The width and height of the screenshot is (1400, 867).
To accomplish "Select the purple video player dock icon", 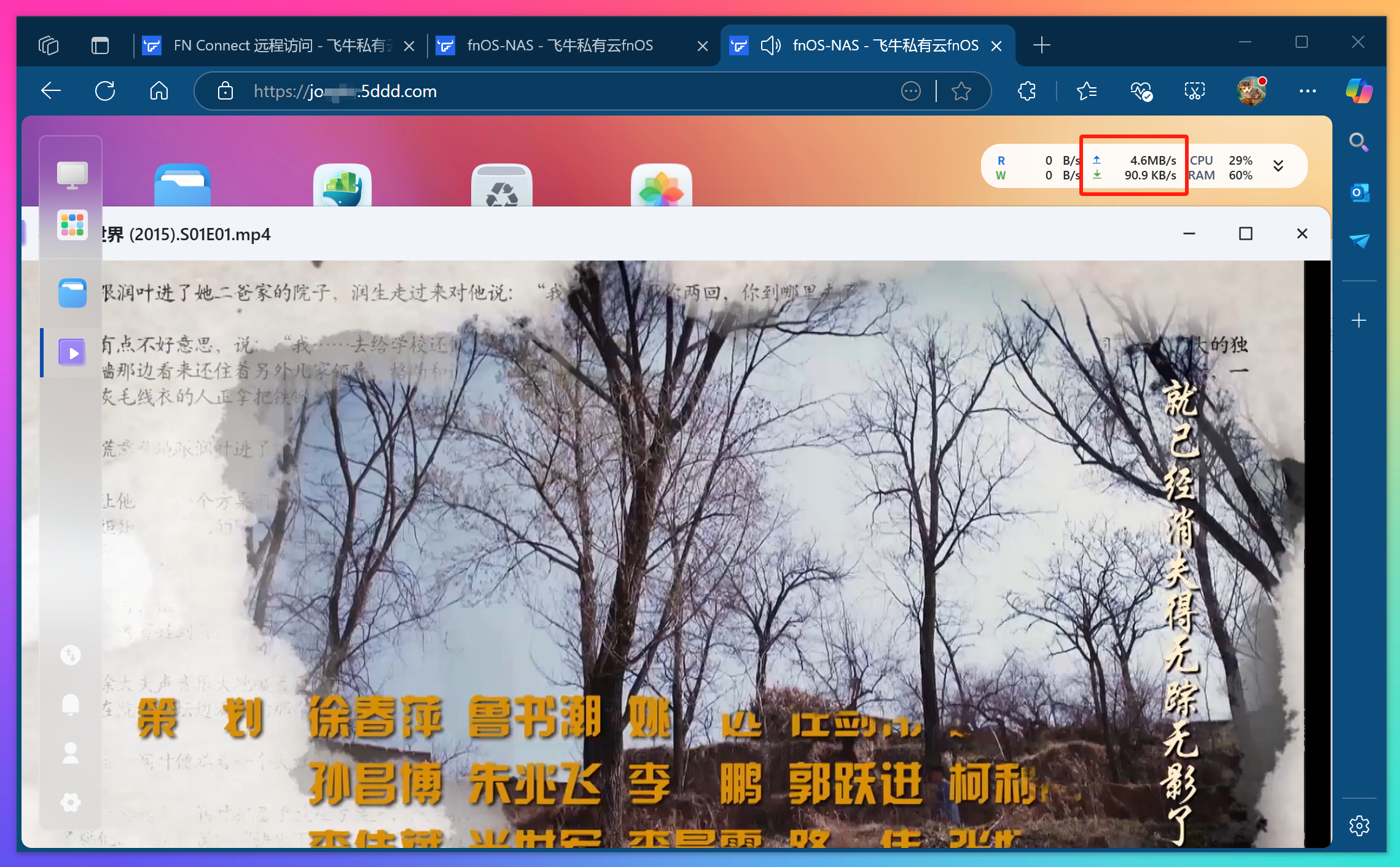I will [72, 353].
